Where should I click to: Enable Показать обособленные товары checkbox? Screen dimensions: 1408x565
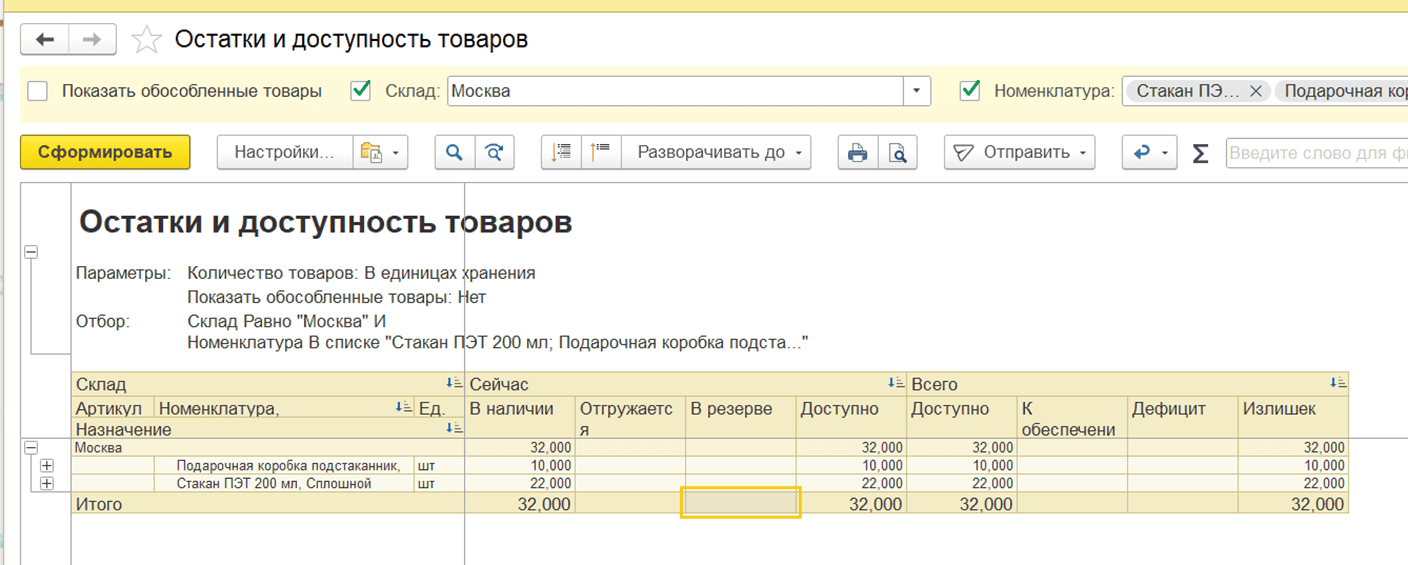click(x=38, y=91)
